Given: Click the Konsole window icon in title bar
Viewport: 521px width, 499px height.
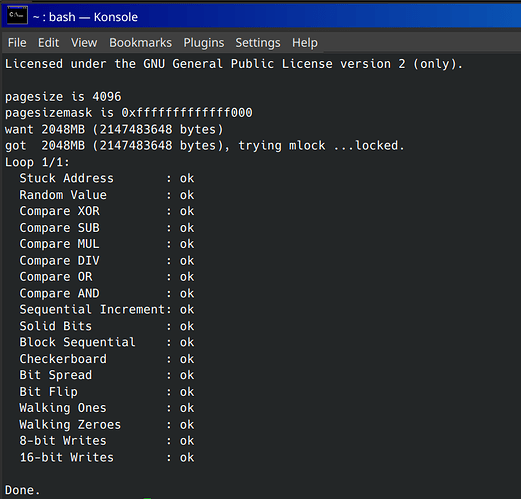Looking at the screenshot, I should (17, 15).
